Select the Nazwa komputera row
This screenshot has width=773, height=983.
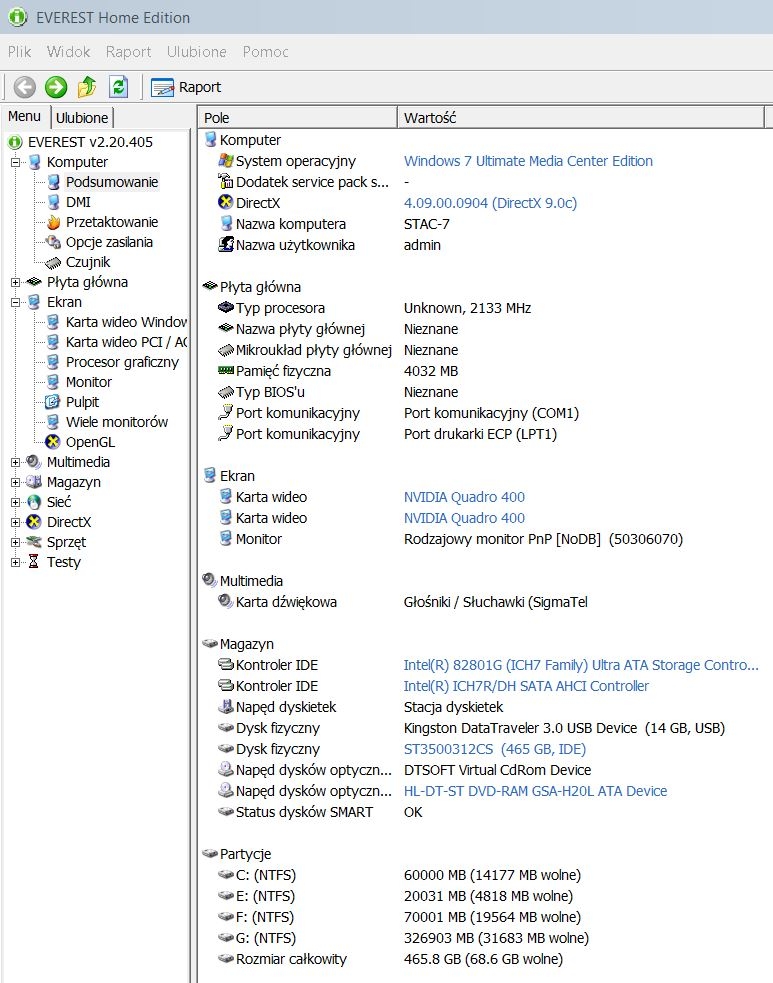(x=483, y=224)
